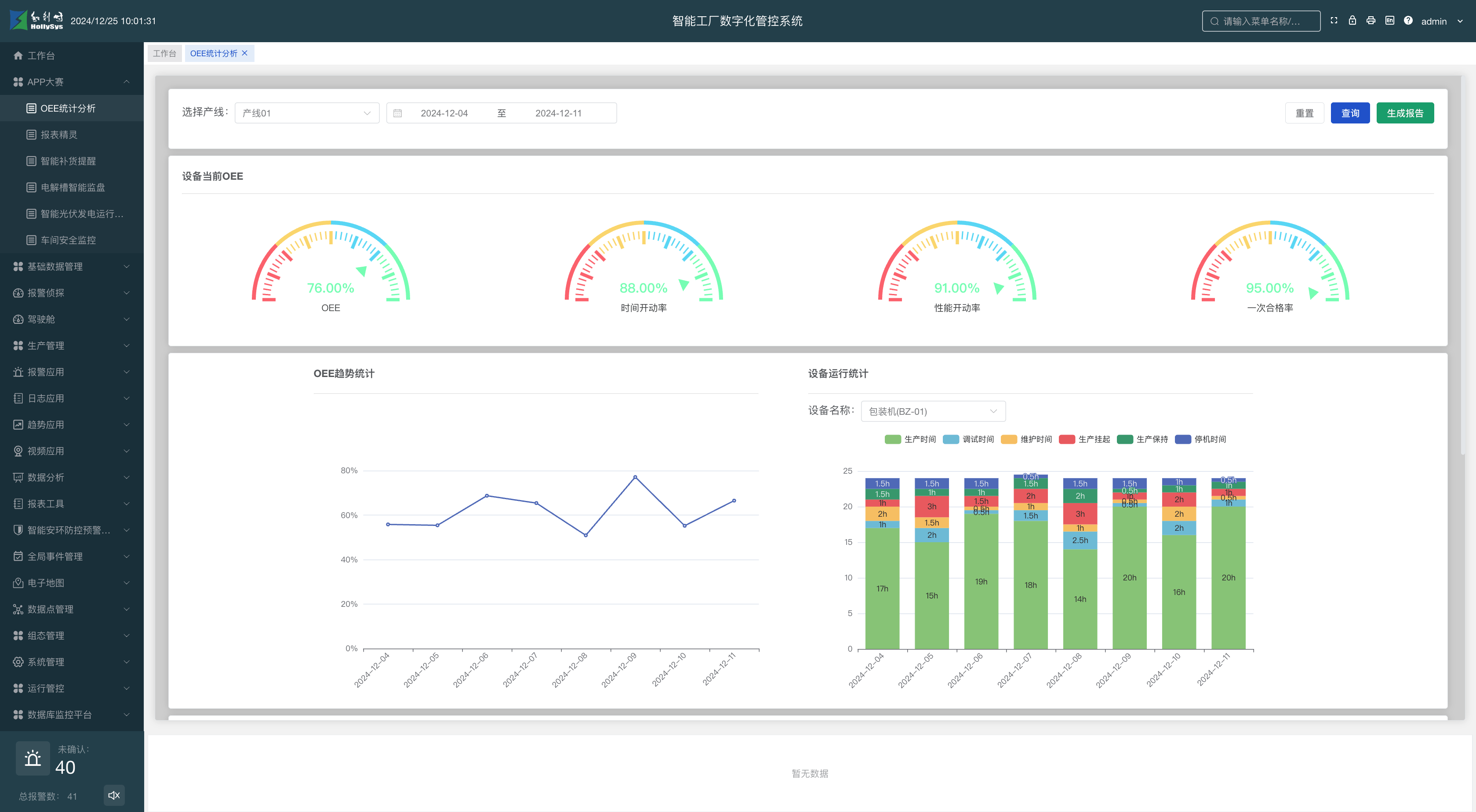Click the fullscreen icon in header

pos(1333,21)
